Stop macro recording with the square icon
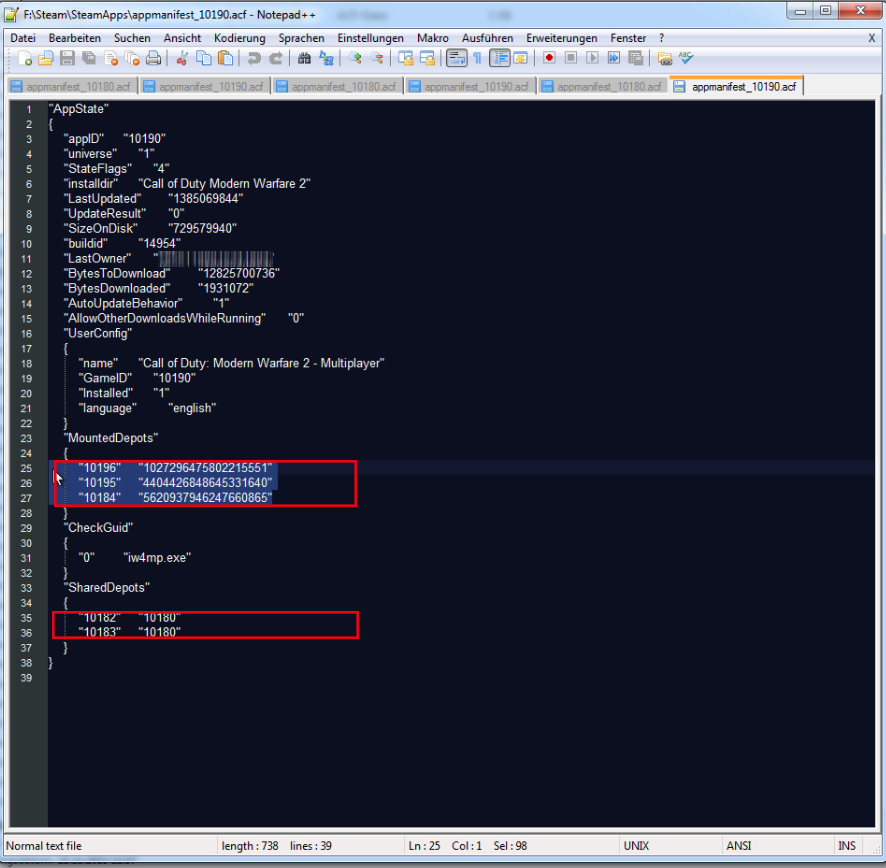Image resolution: width=886 pixels, height=868 pixels. point(571,58)
